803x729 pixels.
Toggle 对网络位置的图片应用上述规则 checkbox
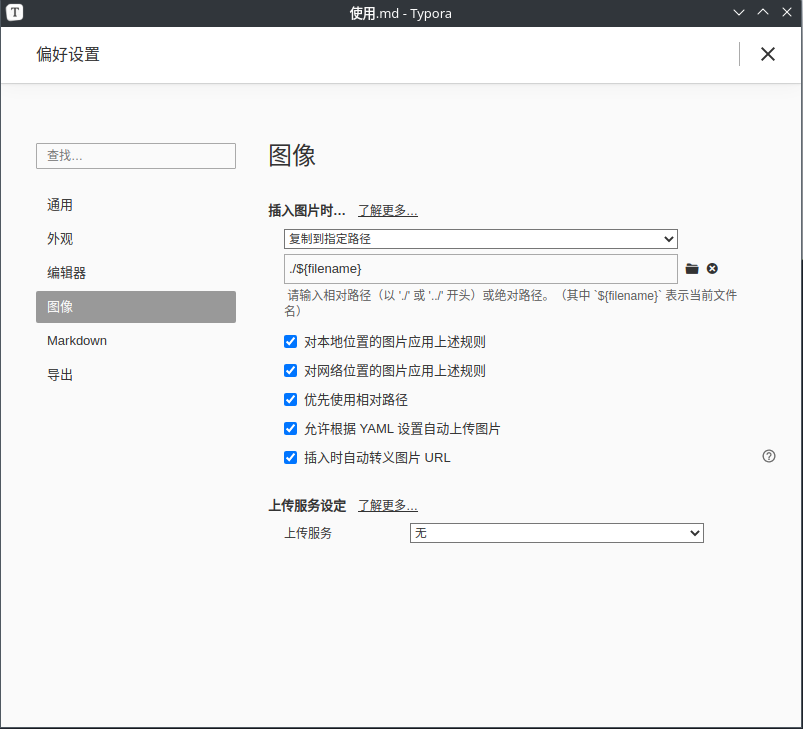(x=291, y=371)
